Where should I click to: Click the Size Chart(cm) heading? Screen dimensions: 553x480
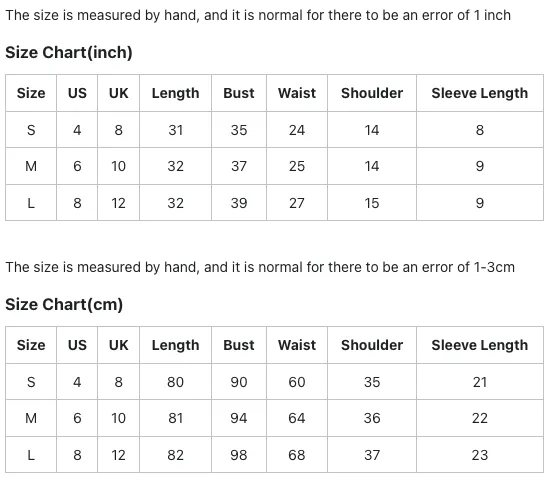(x=64, y=304)
